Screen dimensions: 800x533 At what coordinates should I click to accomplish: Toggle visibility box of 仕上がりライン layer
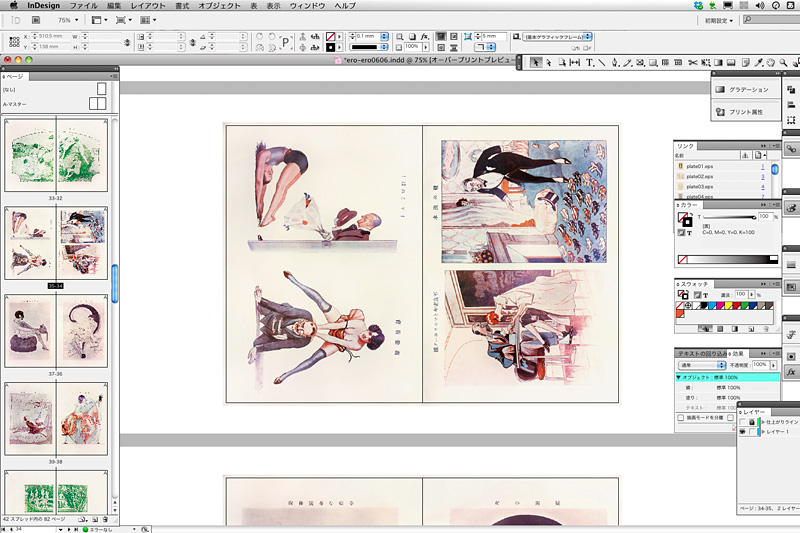click(x=742, y=422)
